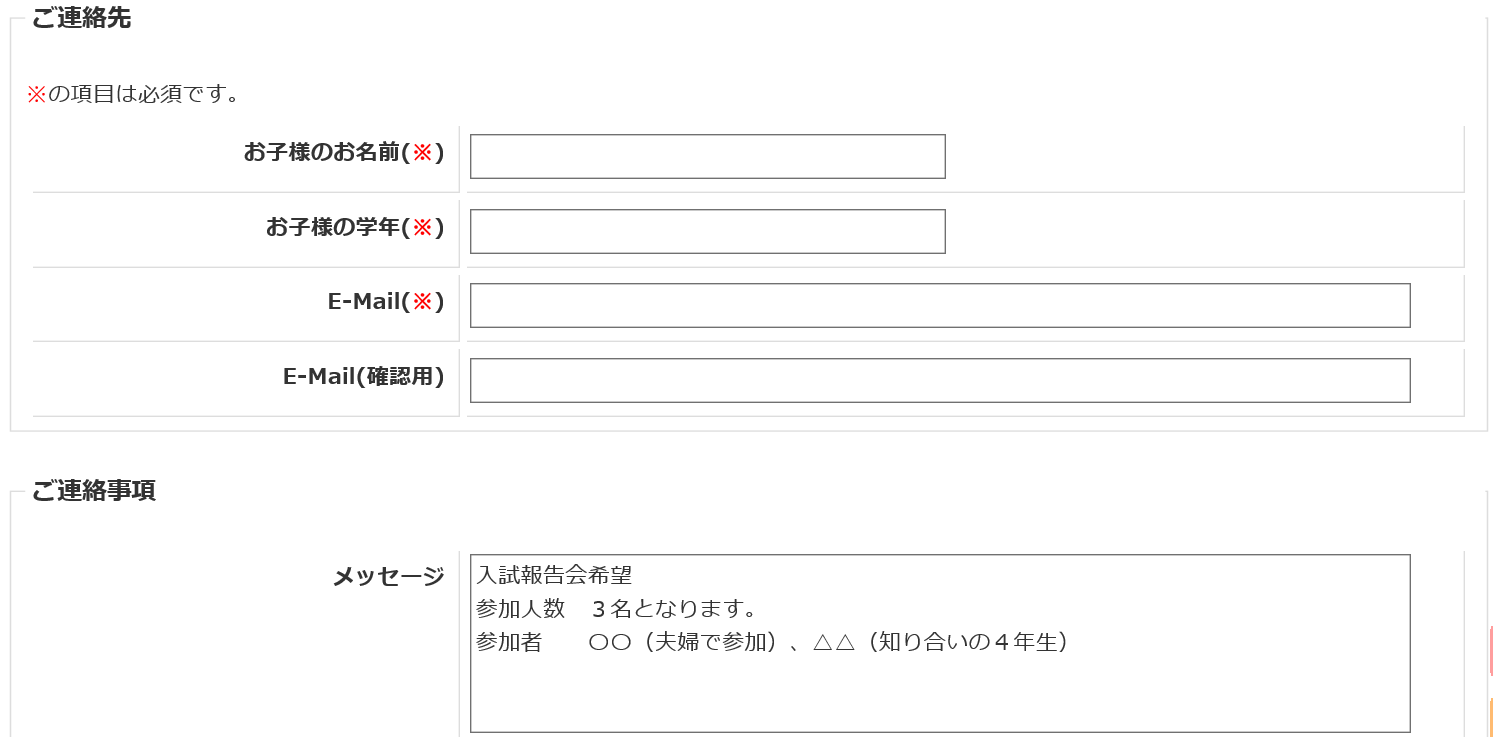The width and height of the screenshot is (1493, 737).
Task: Focus the お子様の学年 text box
Action: (707, 232)
